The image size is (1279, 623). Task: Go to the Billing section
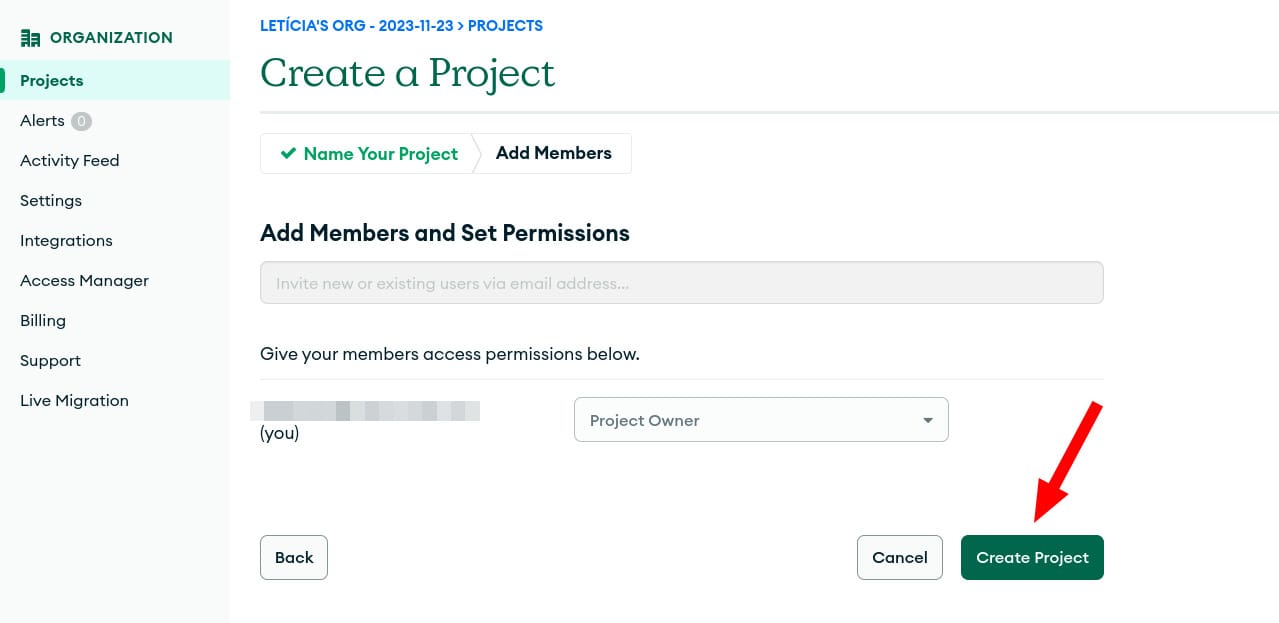(43, 320)
